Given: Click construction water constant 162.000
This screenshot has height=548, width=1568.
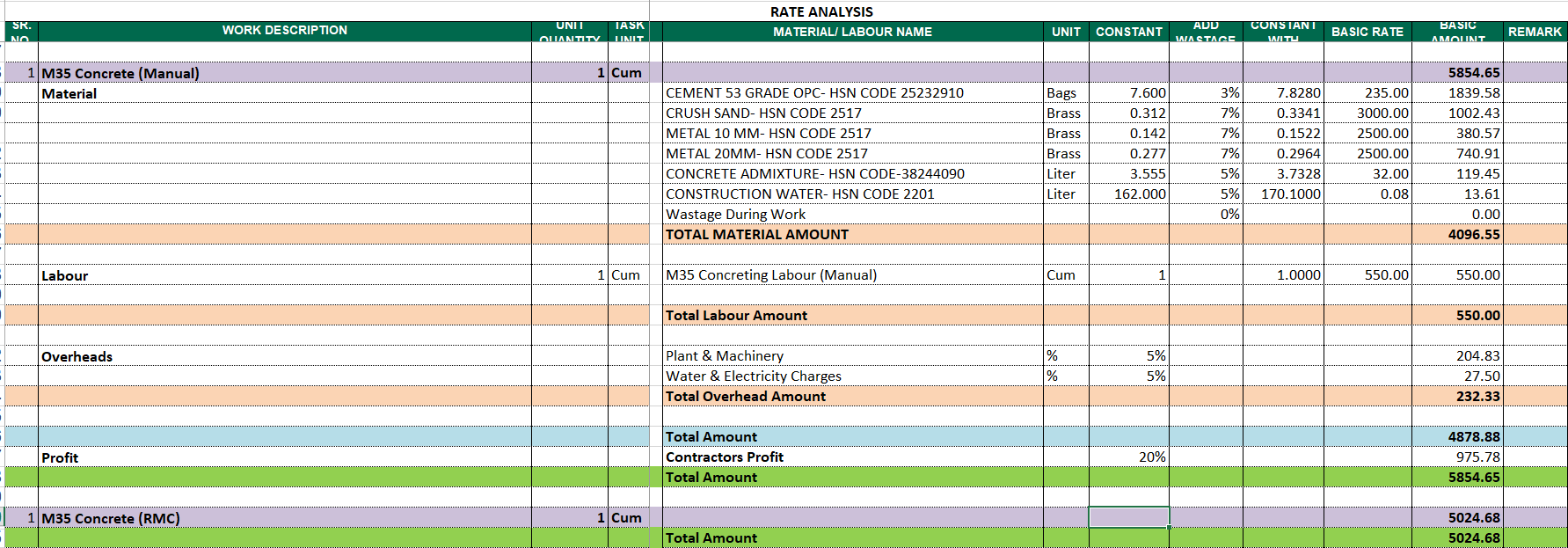Looking at the screenshot, I should (1129, 194).
